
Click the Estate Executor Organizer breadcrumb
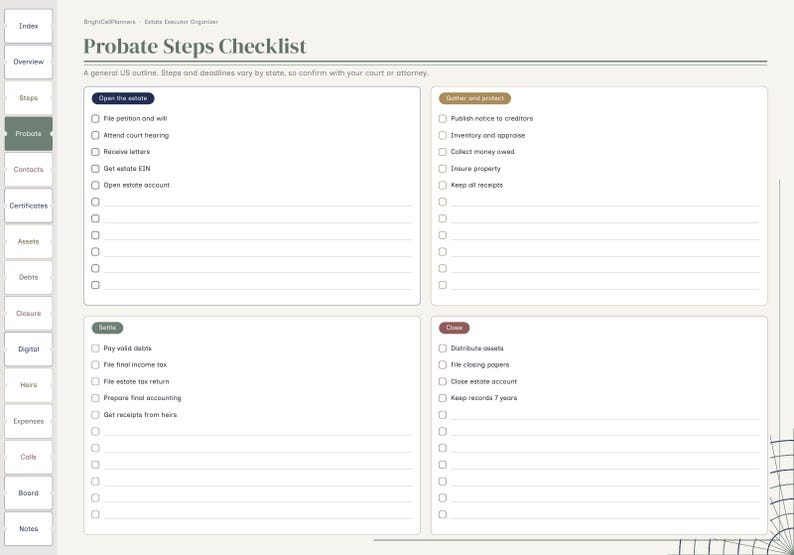[x=181, y=22]
